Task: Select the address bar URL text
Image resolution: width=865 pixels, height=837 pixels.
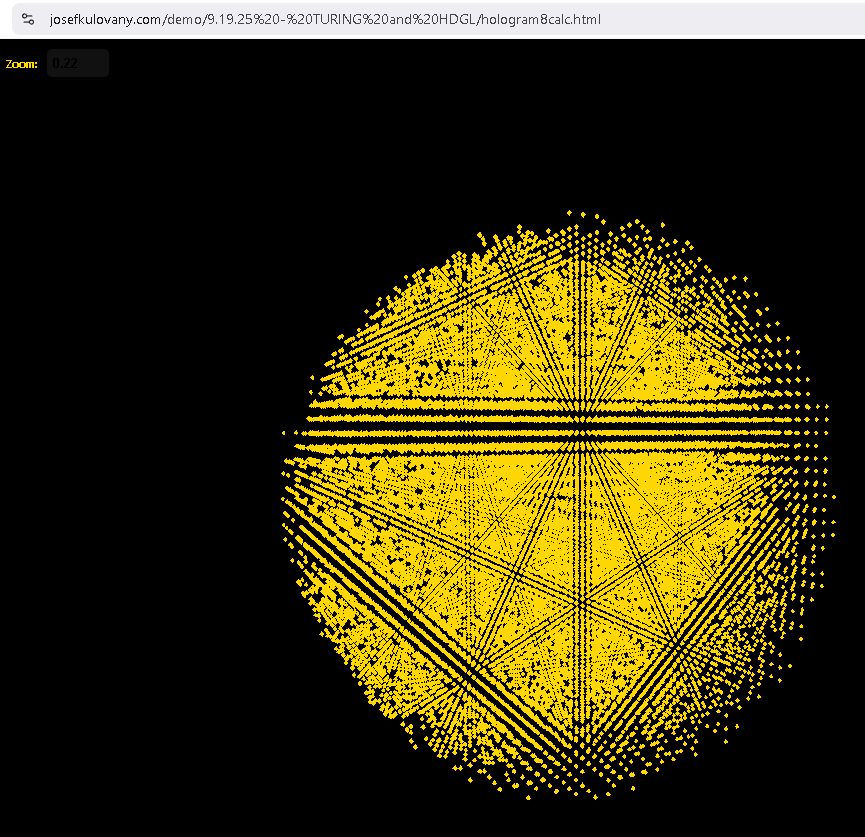Action: click(x=325, y=19)
